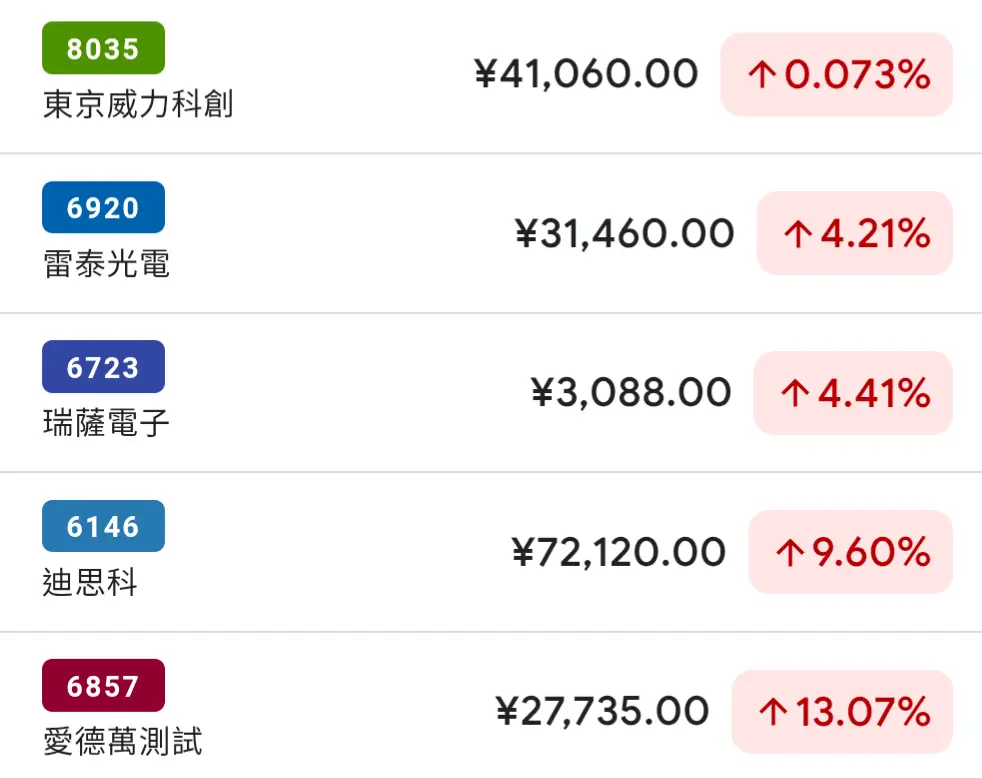The image size is (982, 778).
Task: Click the ¥31,460.00 price
Action: pos(625,233)
